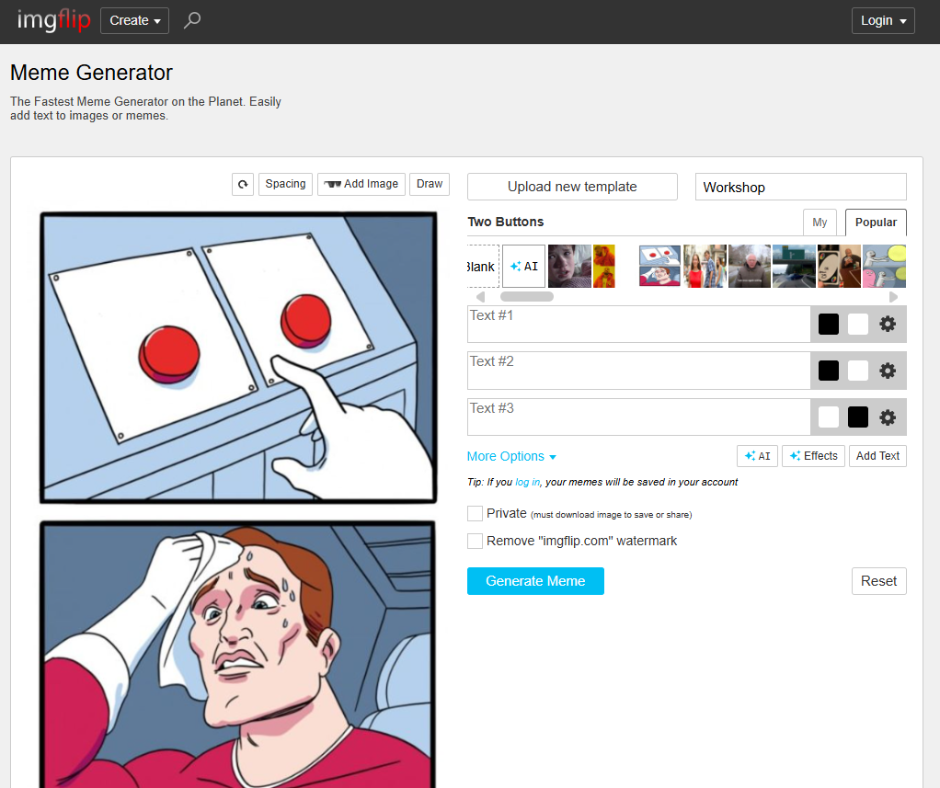The width and height of the screenshot is (940, 788).
Task: Select the Blank template thumbnail
Action: [482, 267]
